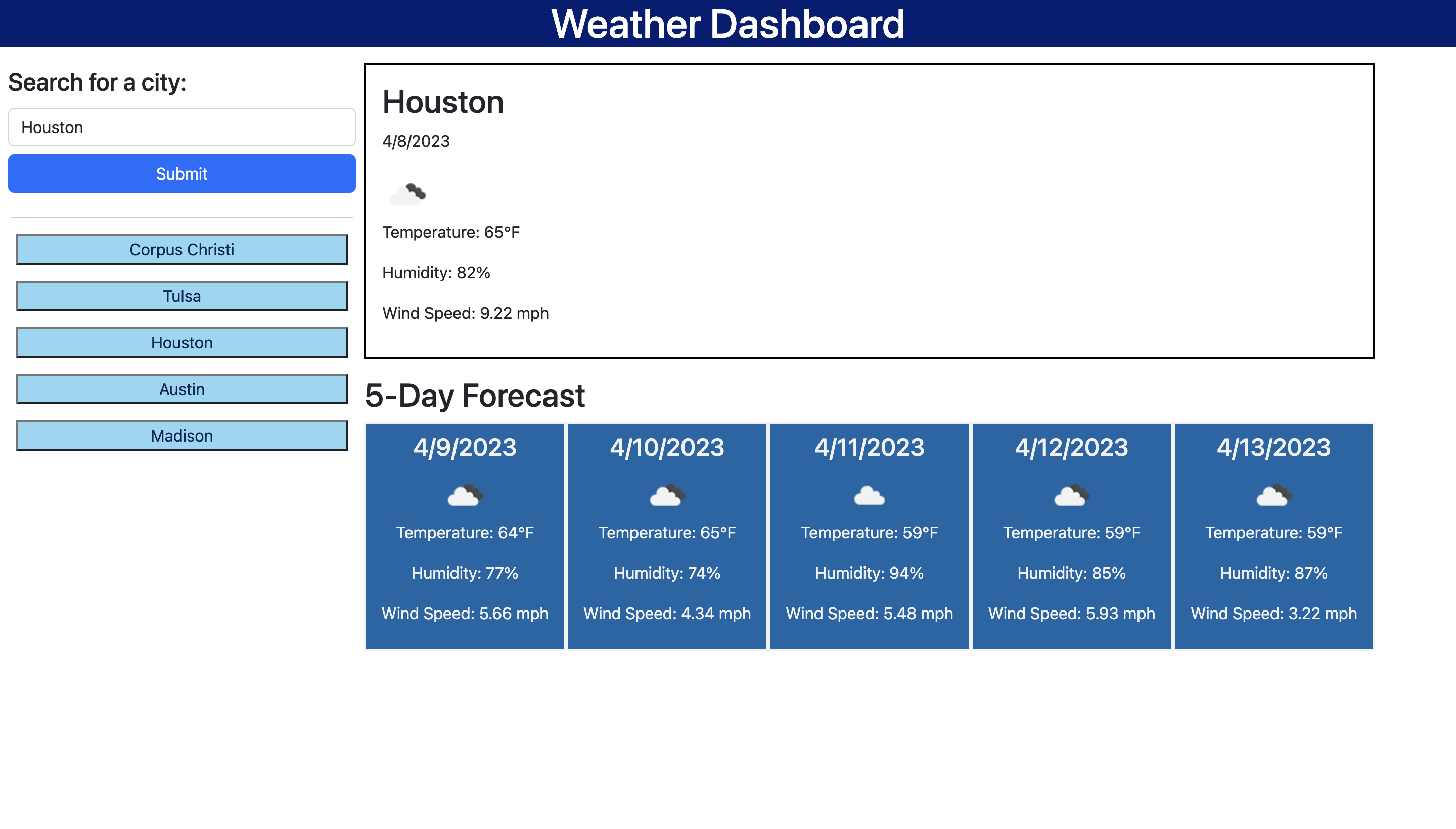Click Houston's current weather cloud icon

(x=408, y=194)
